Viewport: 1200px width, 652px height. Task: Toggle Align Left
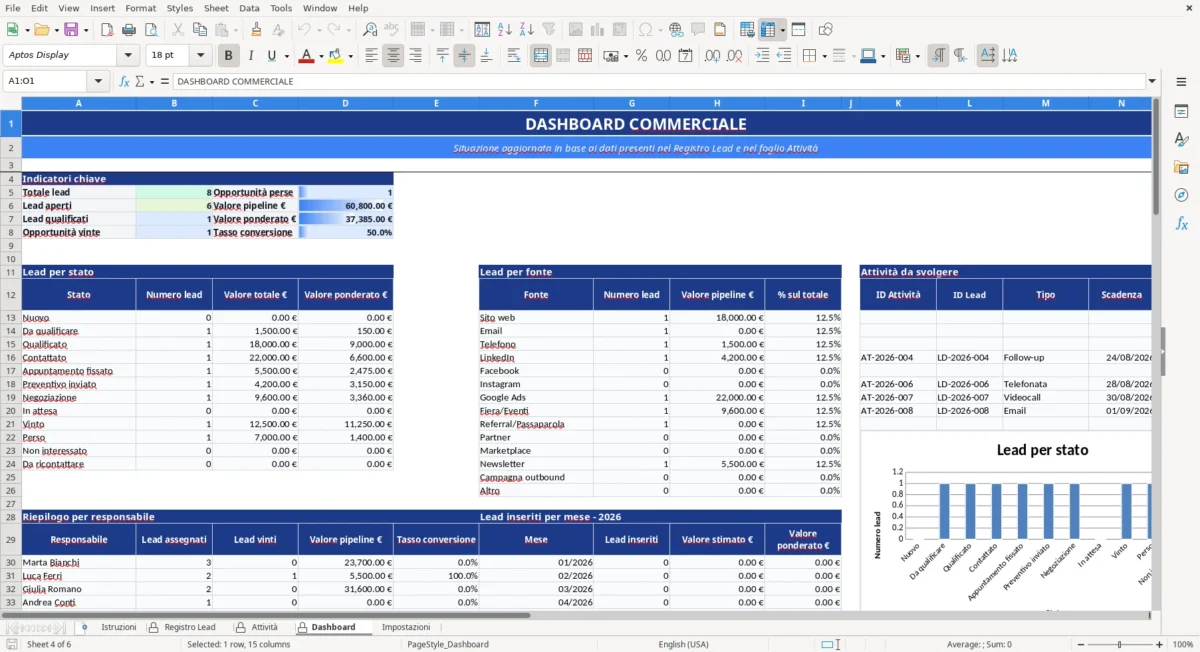371,56
